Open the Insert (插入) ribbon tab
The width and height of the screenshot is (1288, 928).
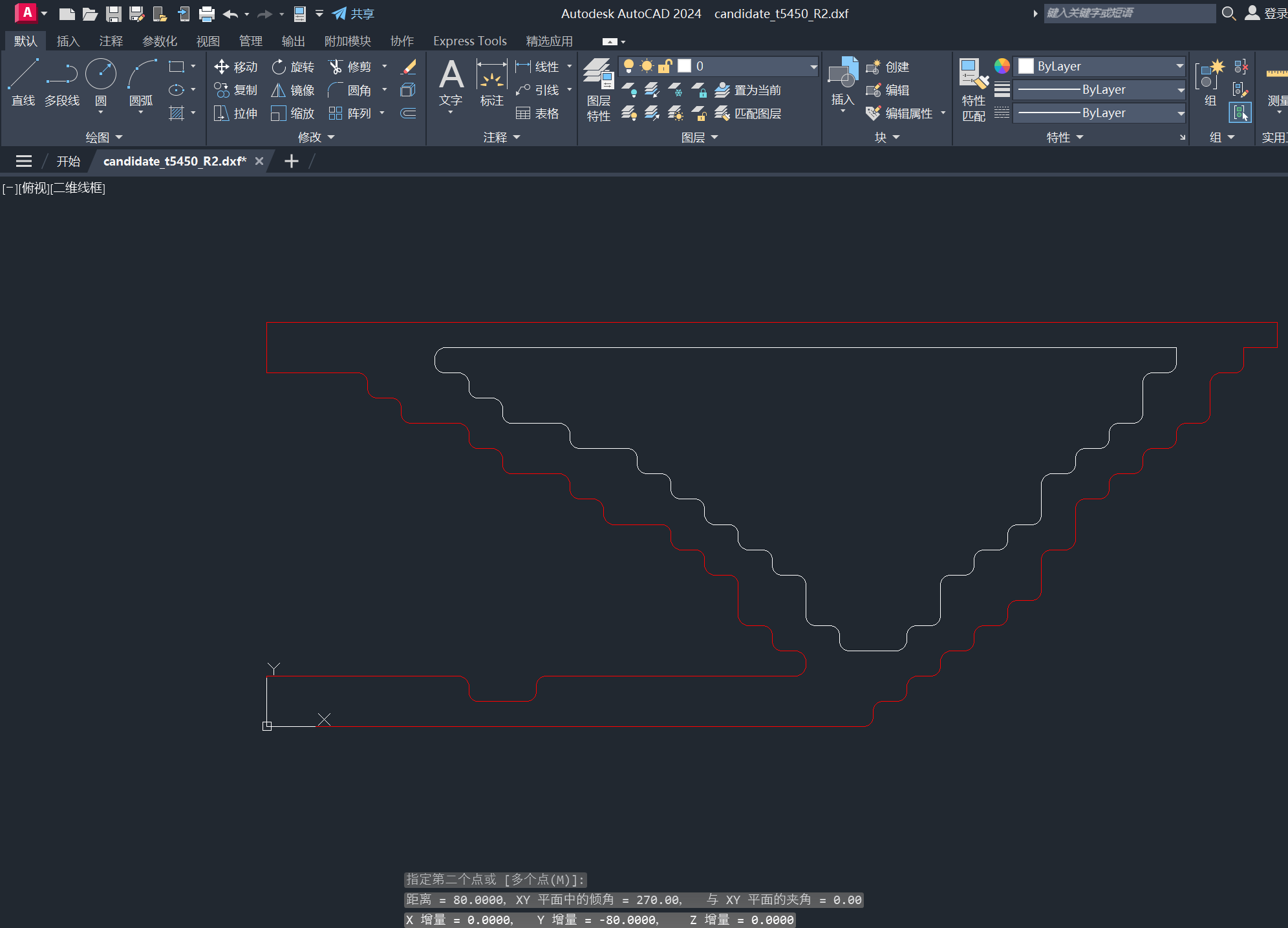pos(68,41)
